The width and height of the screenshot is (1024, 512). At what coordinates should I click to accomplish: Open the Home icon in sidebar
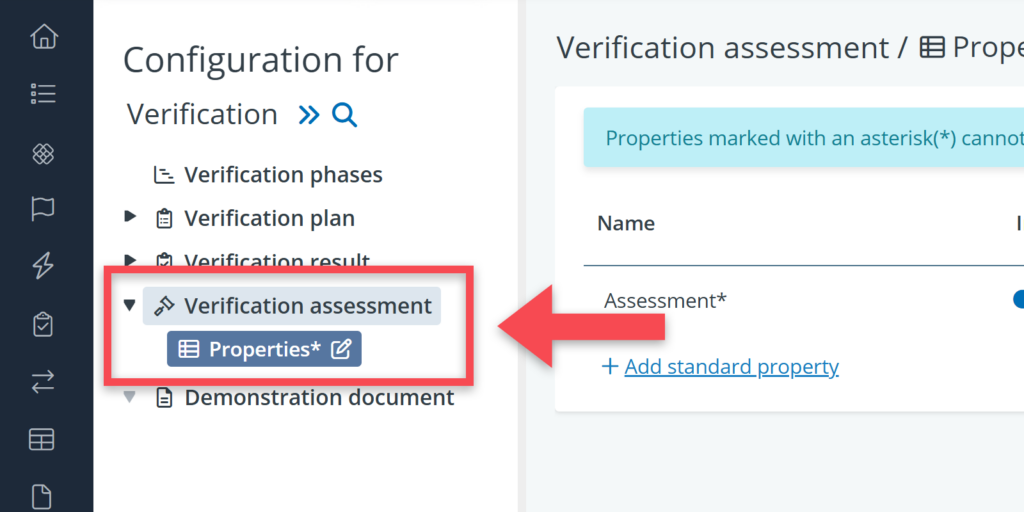coord(43,38)
